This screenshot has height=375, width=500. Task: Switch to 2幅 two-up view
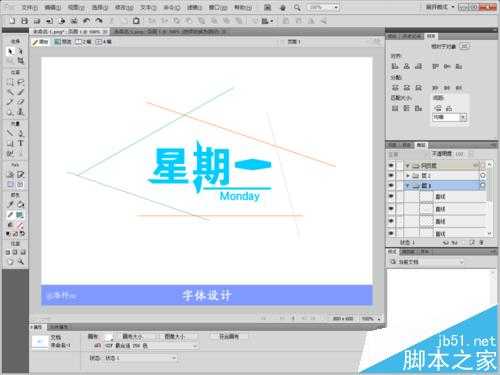83,42
